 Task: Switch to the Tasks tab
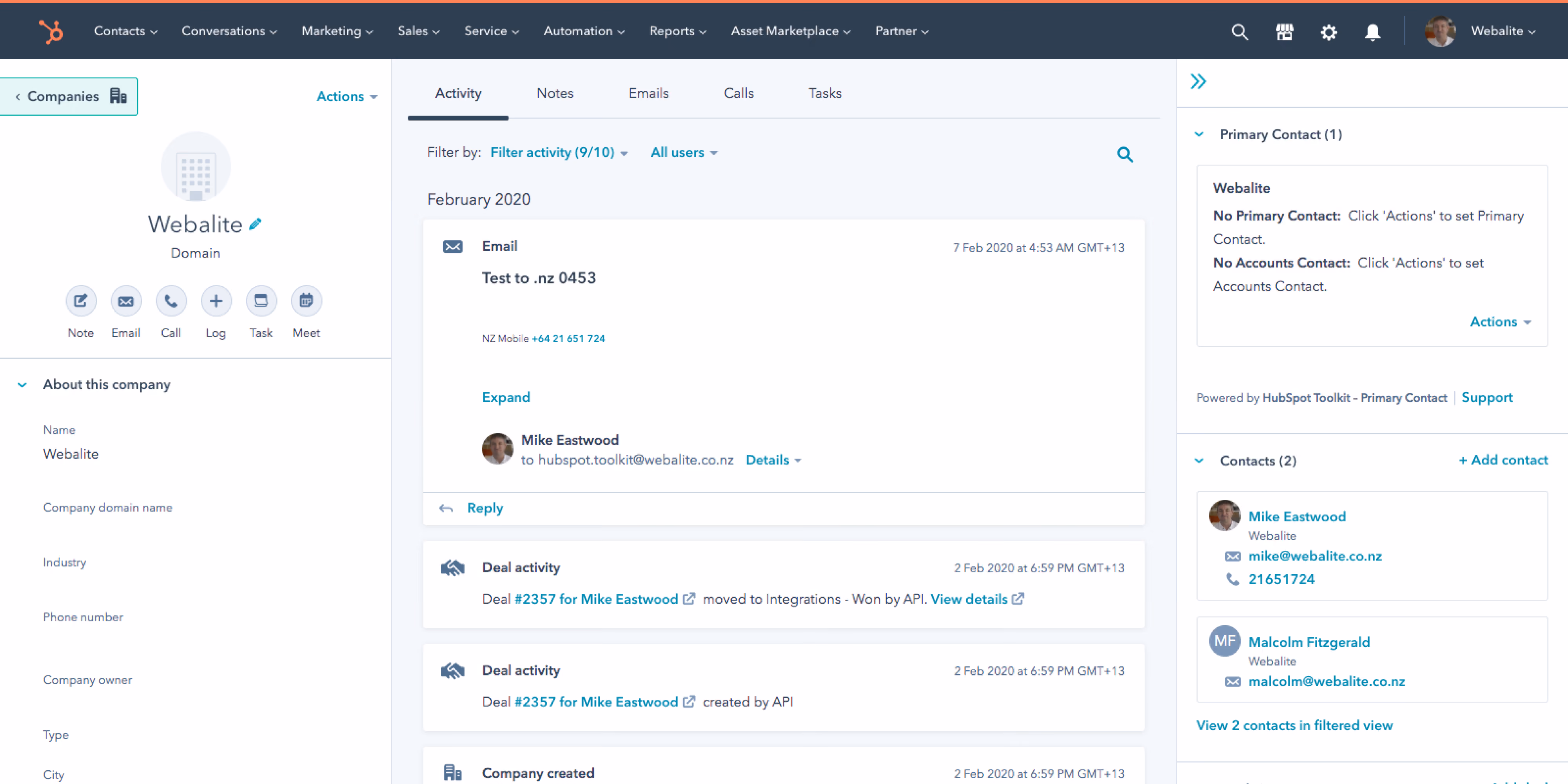[x=825, y=93]
